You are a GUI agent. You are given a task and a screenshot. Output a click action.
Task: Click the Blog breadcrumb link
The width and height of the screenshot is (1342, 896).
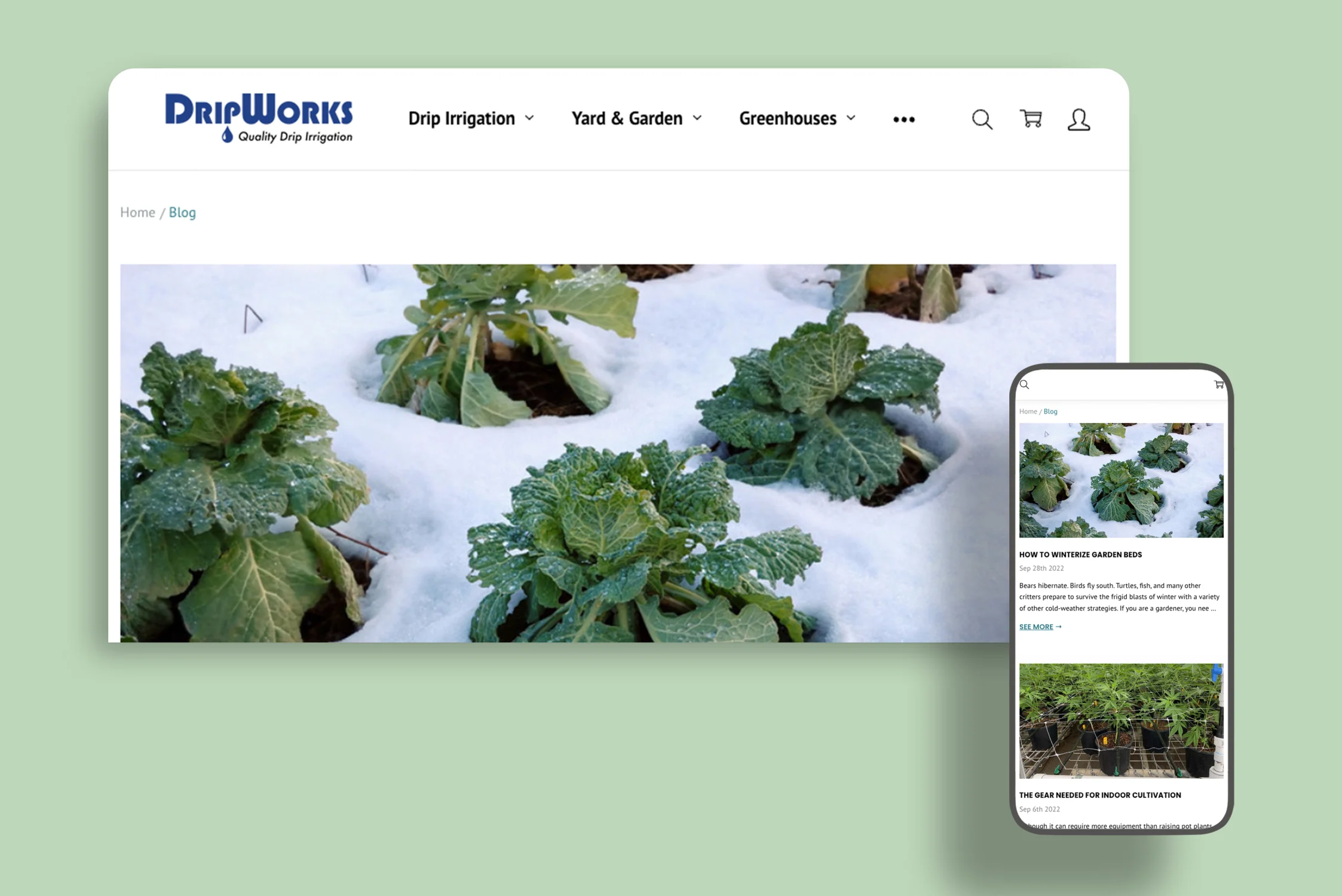click(182, 212)
